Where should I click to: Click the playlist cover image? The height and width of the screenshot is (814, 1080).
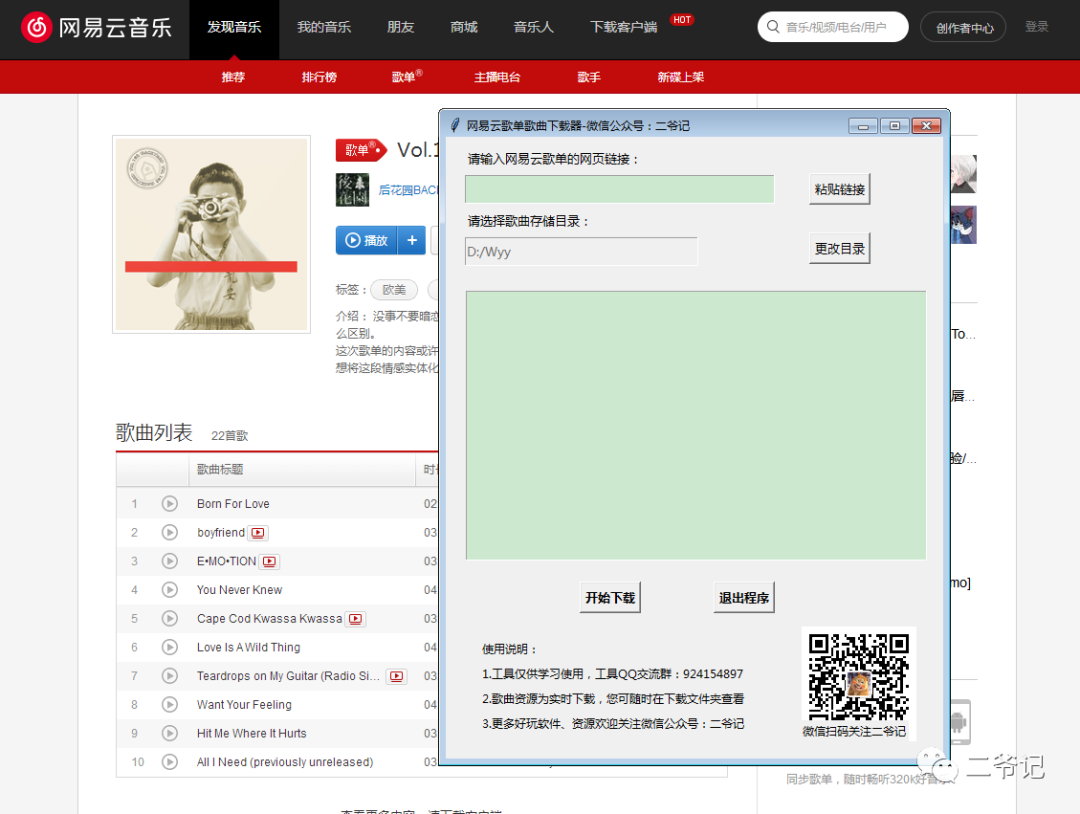211,234
